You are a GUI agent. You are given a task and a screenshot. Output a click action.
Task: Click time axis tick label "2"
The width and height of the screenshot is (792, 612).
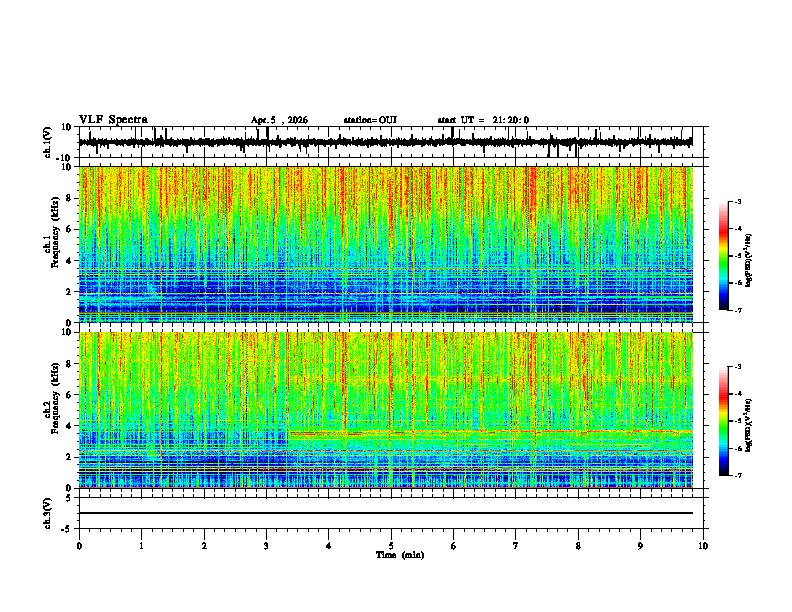[x=204, y=546]
